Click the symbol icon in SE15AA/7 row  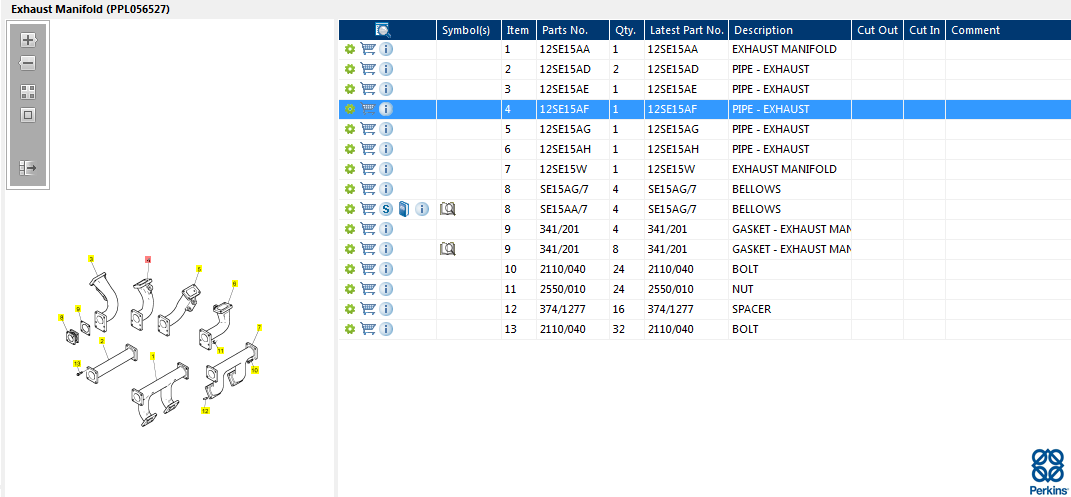[447, 209]
